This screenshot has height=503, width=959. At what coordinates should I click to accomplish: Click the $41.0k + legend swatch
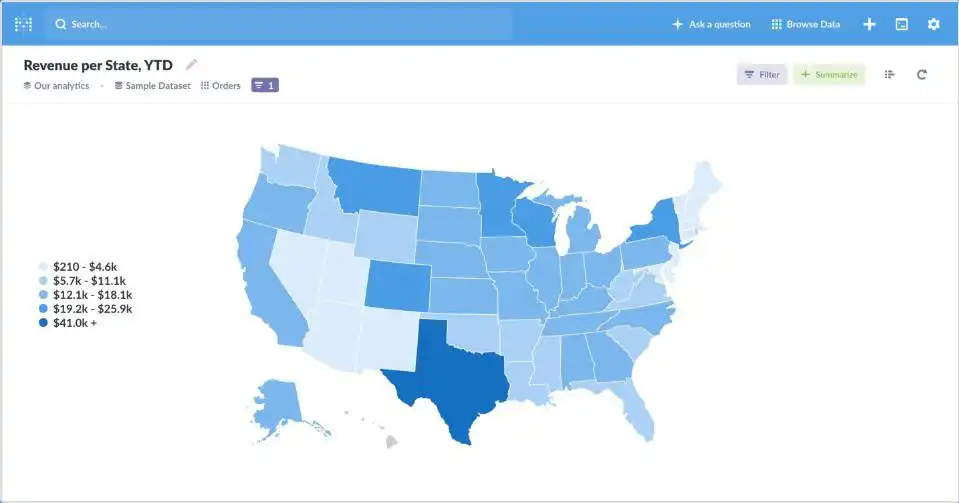click(x=43, y=323)
